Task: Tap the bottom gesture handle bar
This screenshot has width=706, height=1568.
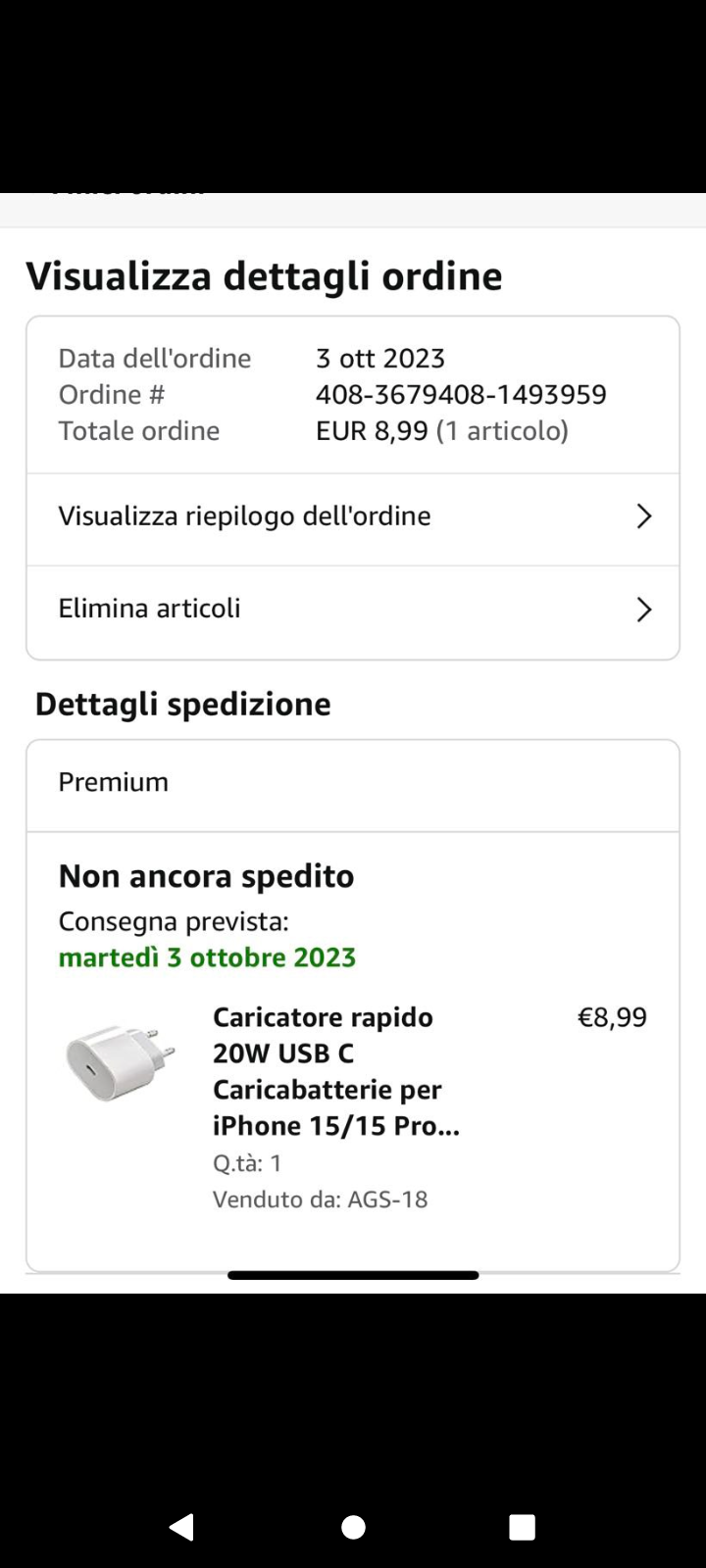Action: 353,1275
